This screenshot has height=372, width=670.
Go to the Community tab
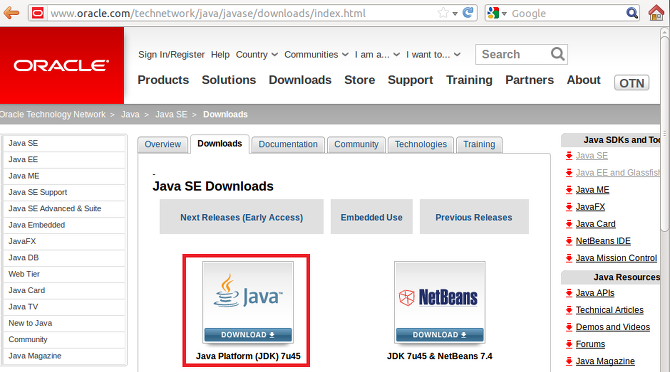[x=356, y=144]
